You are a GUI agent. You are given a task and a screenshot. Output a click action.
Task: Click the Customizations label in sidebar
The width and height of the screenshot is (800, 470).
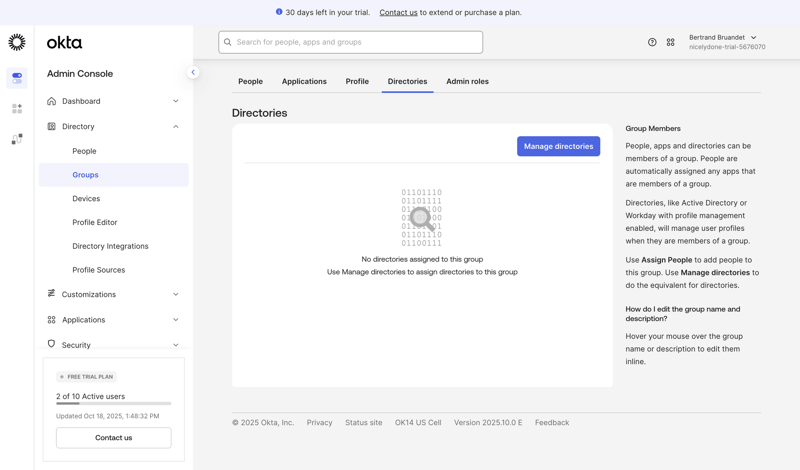click(89, 294)
